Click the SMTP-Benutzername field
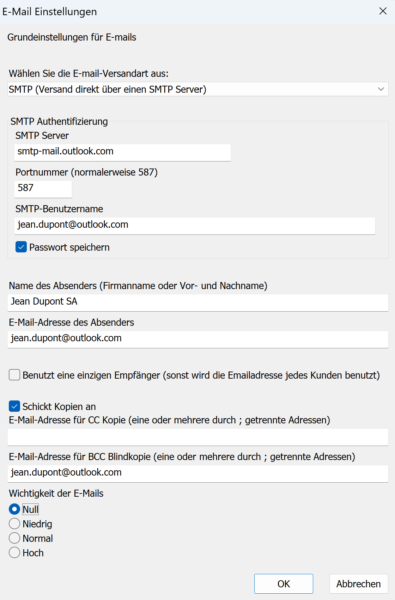Screen dimensions: 395x600 [x=194, y=225]
